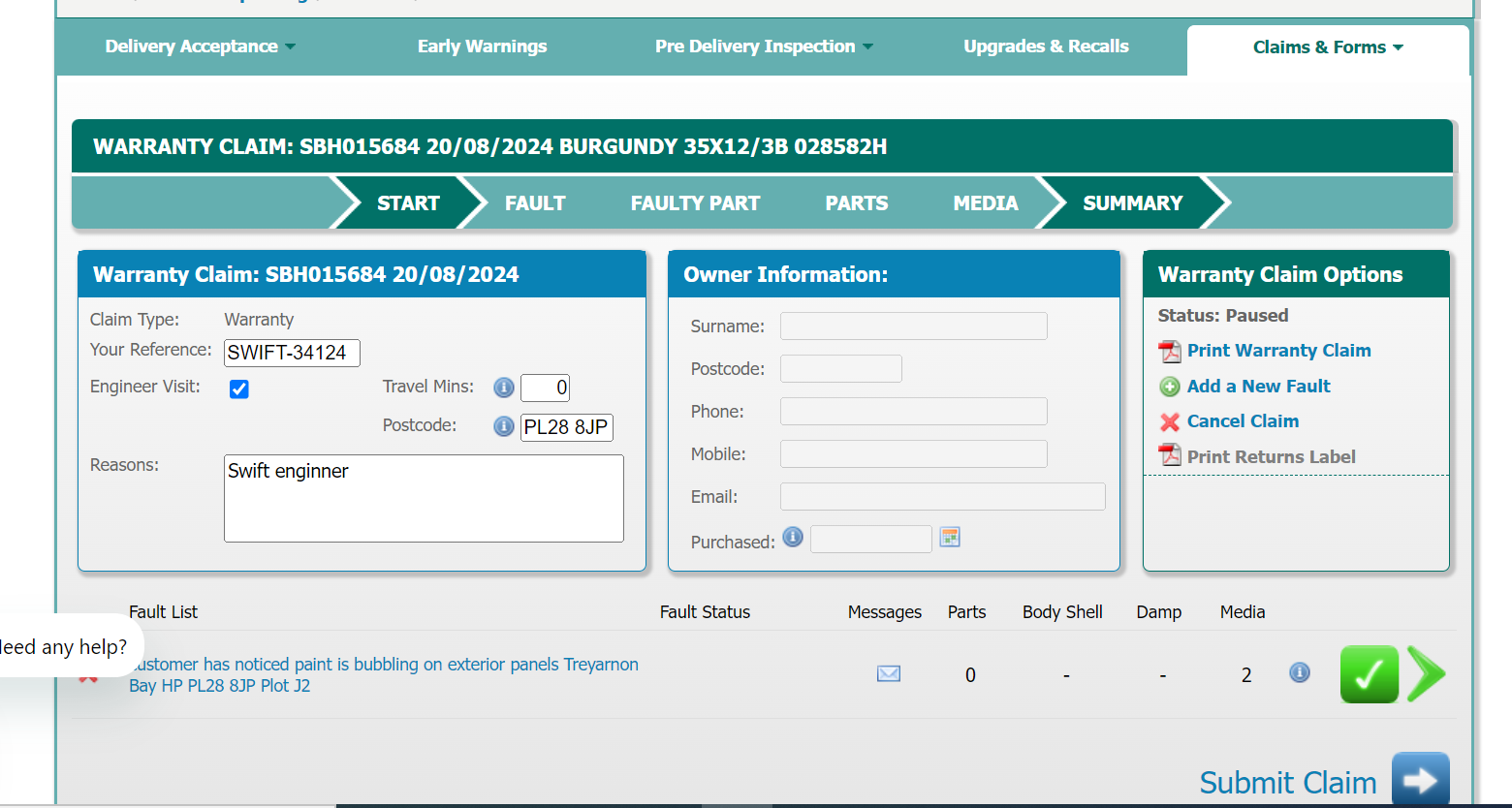Screen dimensions: 1512x808
Task: Click the Body Shell column header
Action: click(x=1062, y=612)
